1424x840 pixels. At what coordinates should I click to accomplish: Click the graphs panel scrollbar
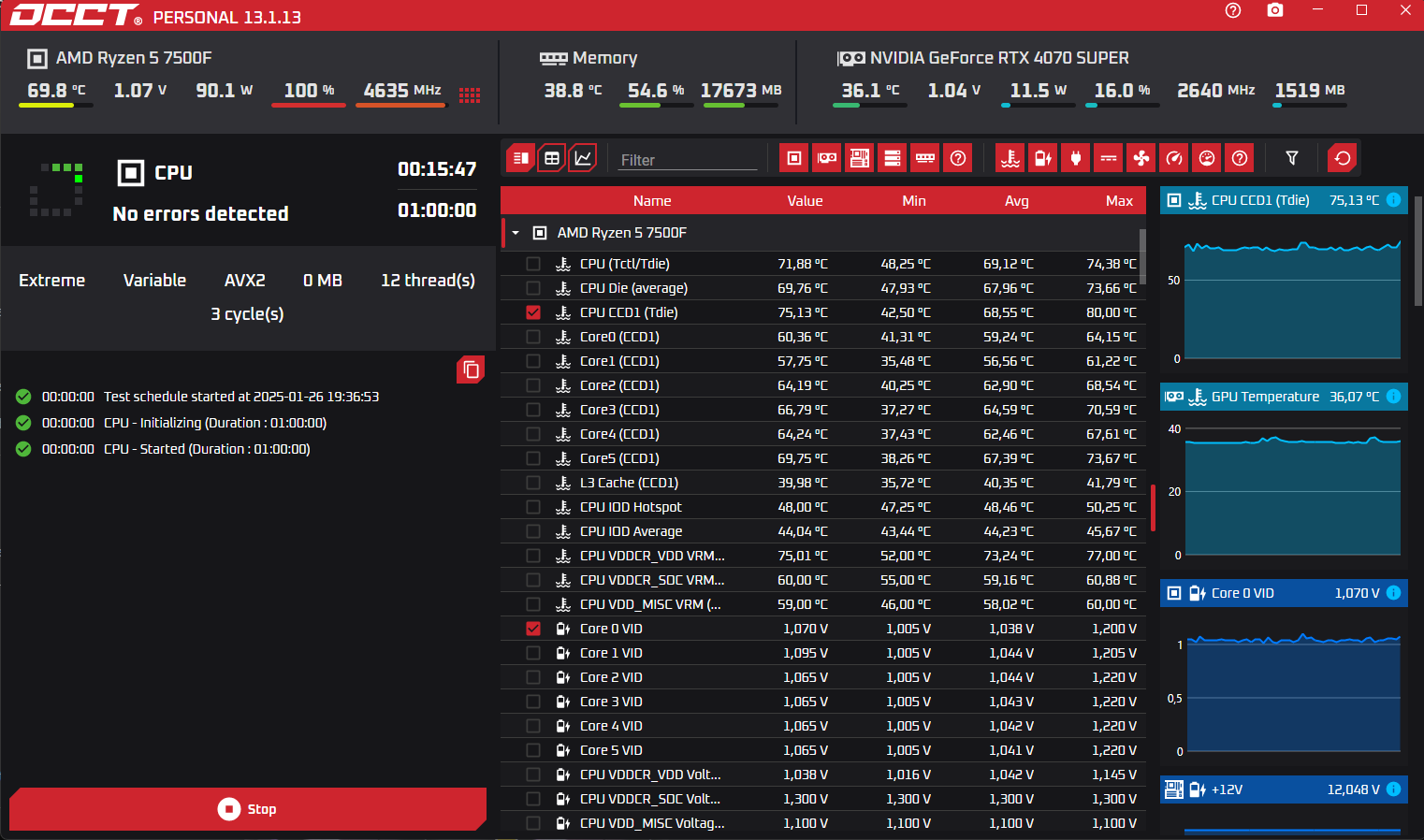[x=1418, y=251]
